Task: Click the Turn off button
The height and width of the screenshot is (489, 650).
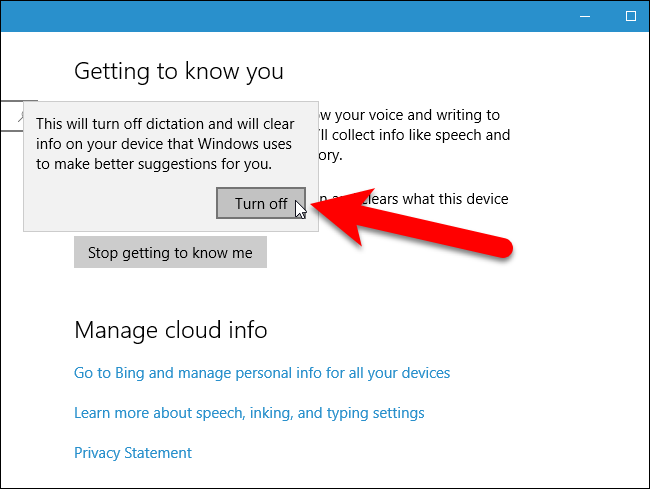Action: [x=260, y=203]
